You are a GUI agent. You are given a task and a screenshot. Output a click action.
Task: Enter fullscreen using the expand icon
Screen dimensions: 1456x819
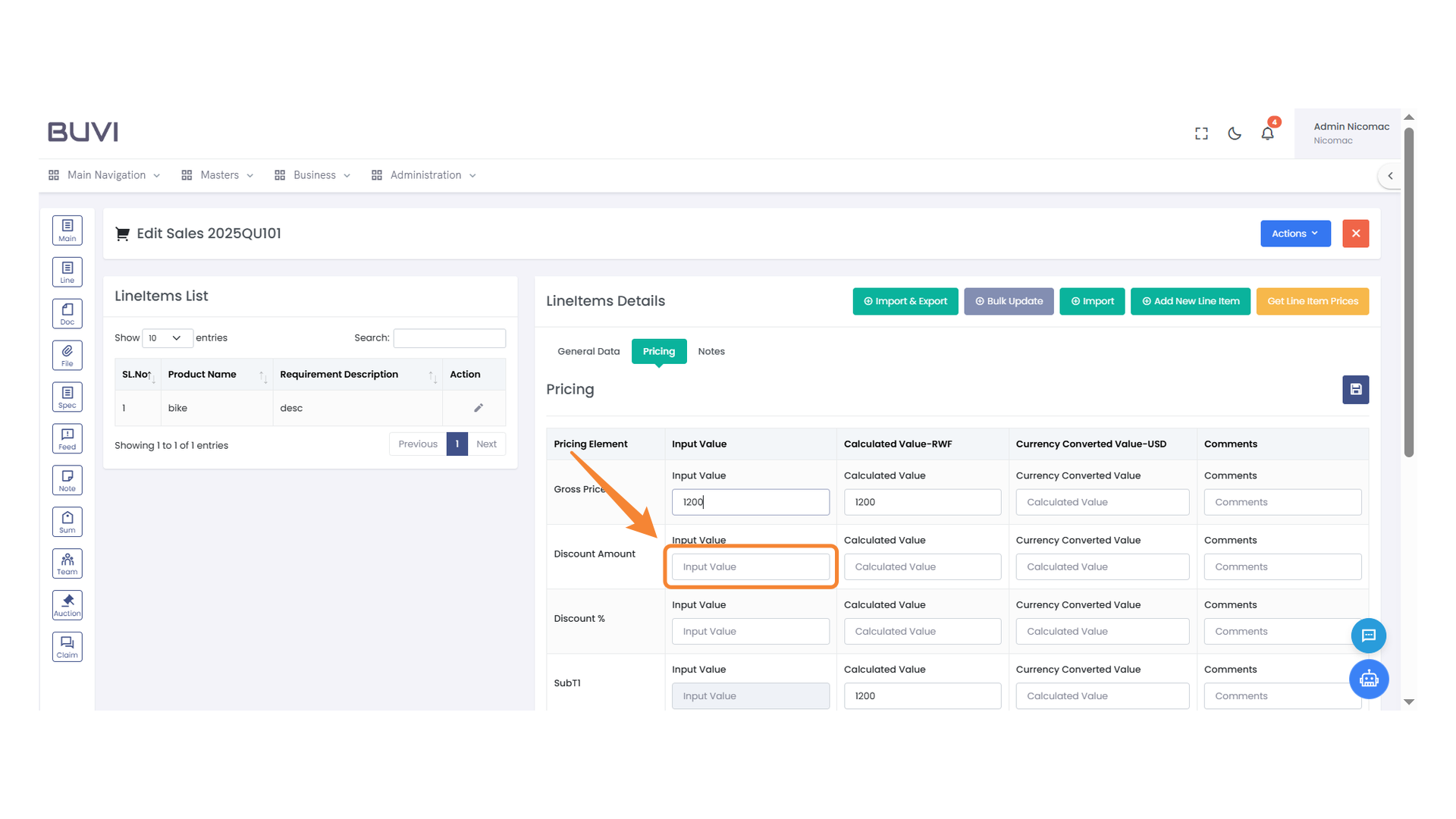[x=1201, y=133]
